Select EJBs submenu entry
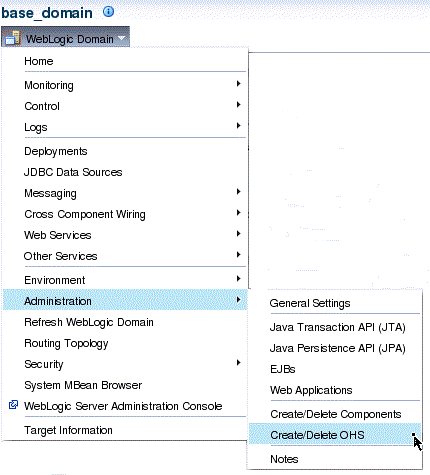This screenshot has width=430, height=475. pyautogui.click(x=283, y=369)
